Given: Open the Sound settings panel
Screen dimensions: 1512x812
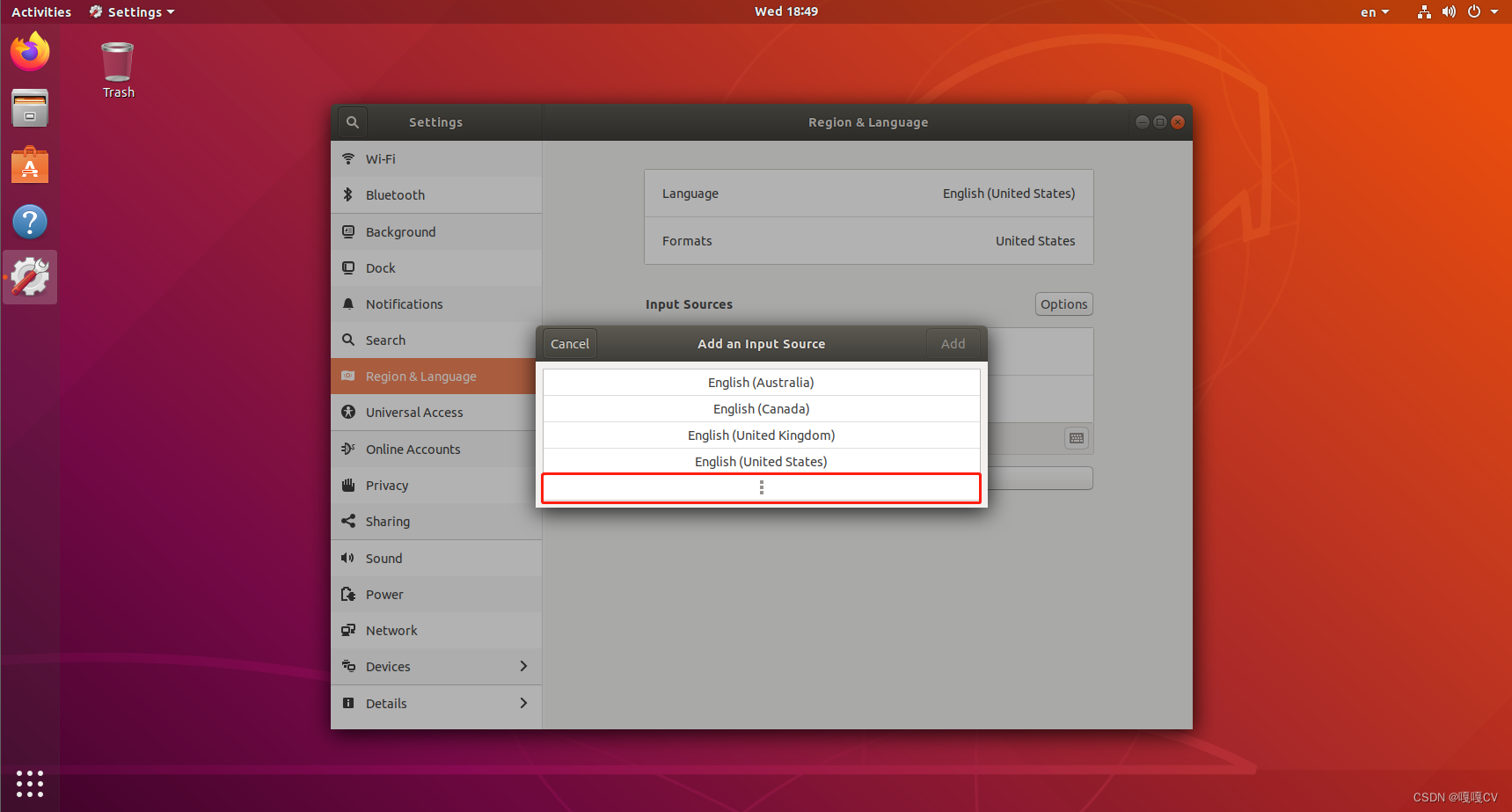Looking at the screenshot, I should click(436, 558).
